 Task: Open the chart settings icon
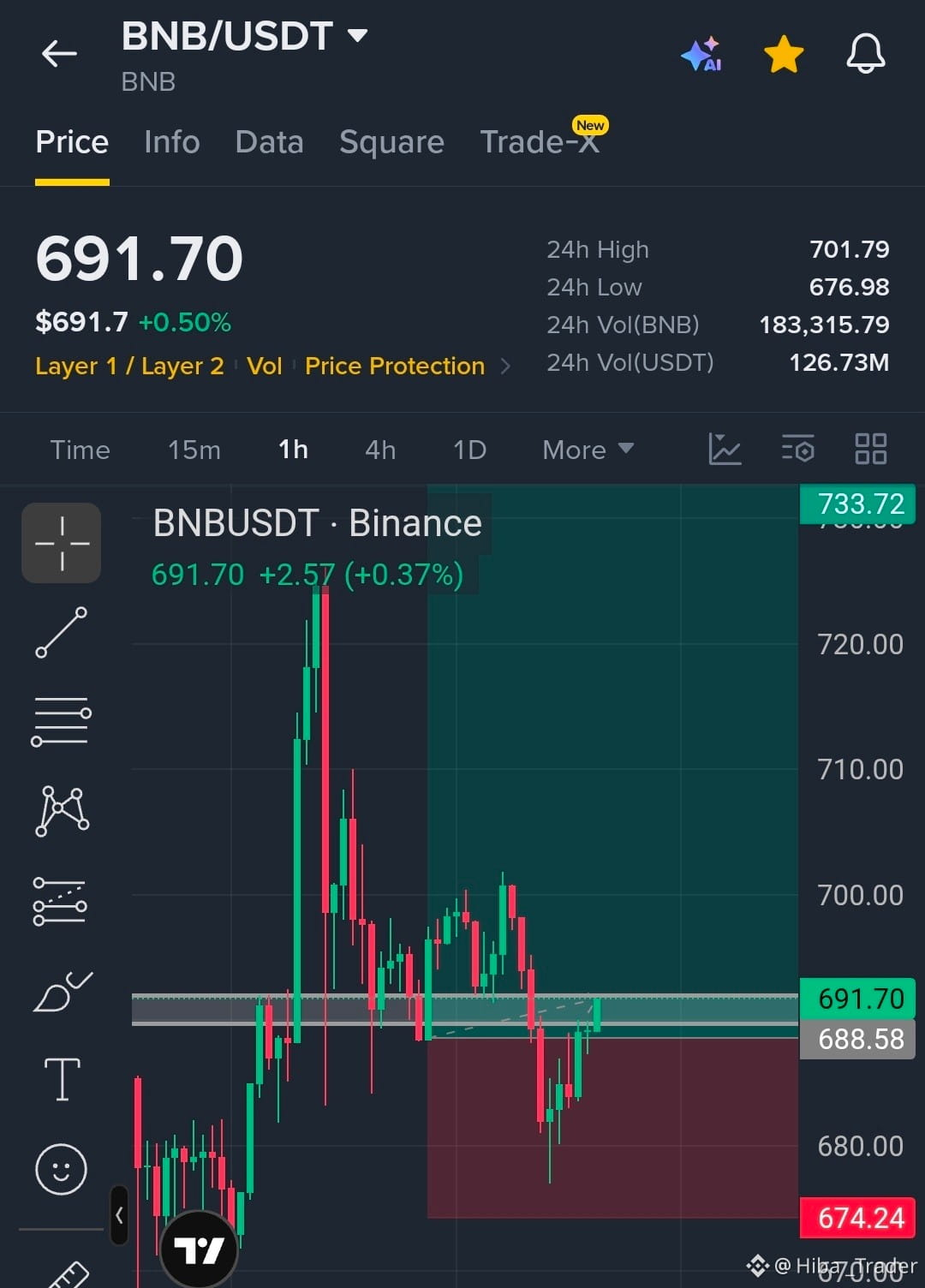pos(798,449)
